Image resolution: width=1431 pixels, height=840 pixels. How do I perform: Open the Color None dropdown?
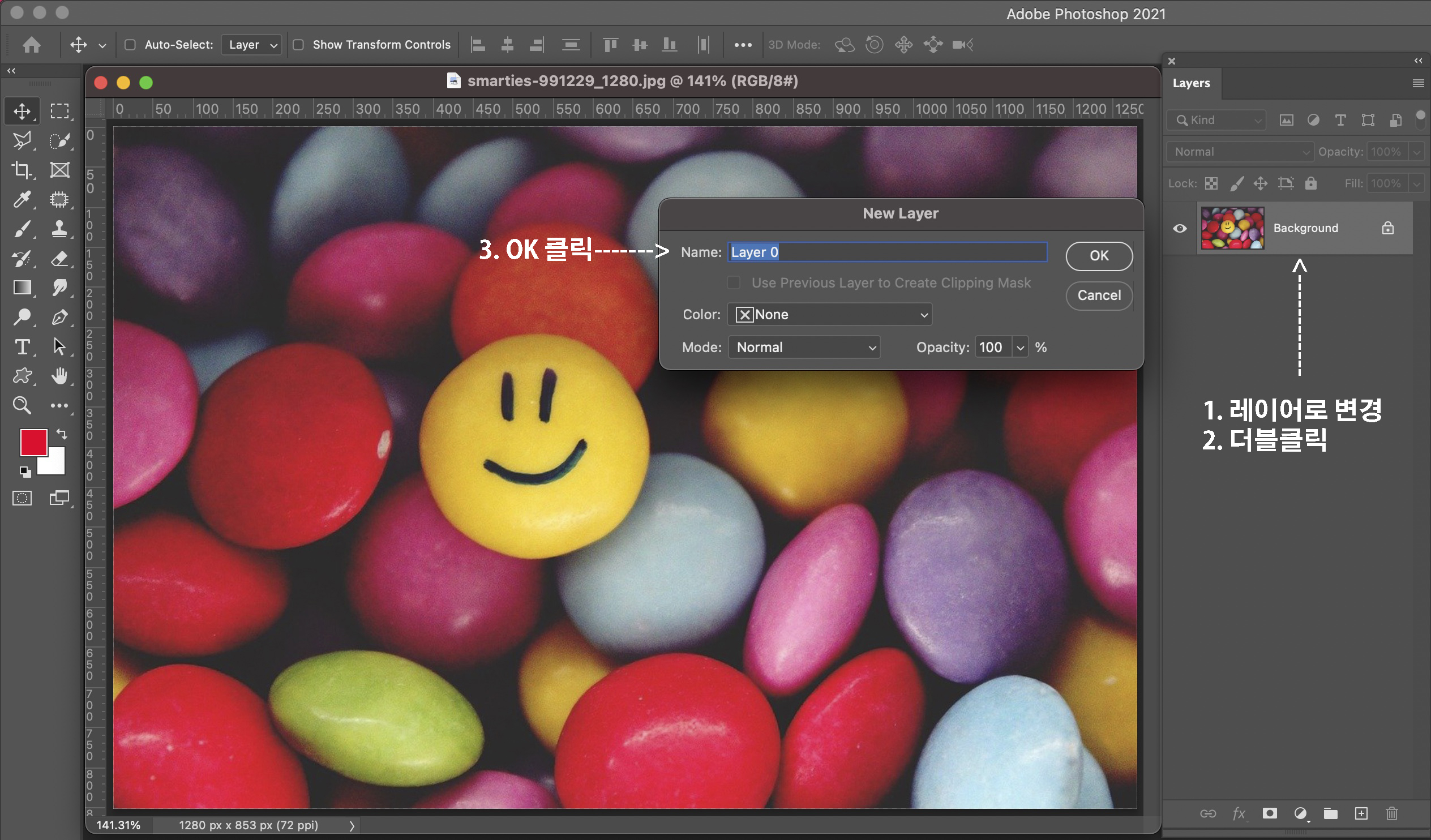pyautogui.click(x=830, y=315)
